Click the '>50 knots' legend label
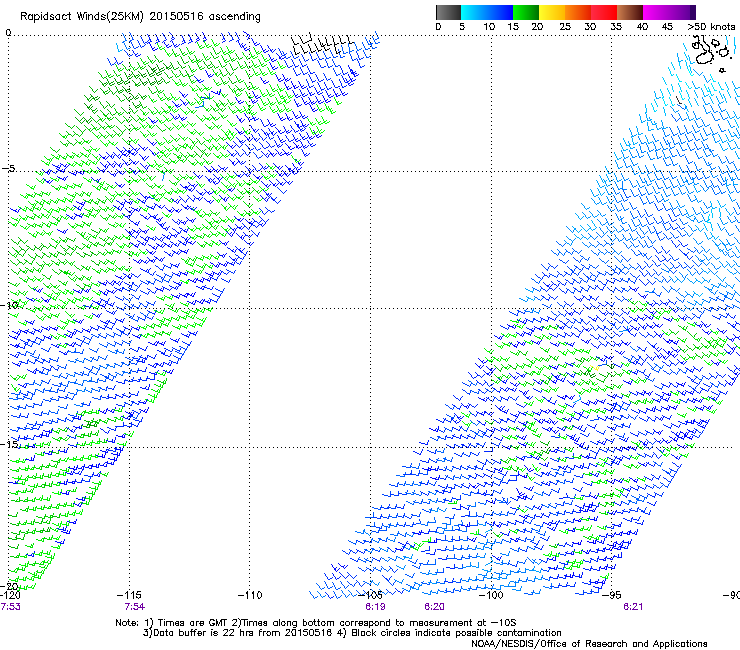The height and width of the screenshot is (650, 740). (x=711, y=27)
